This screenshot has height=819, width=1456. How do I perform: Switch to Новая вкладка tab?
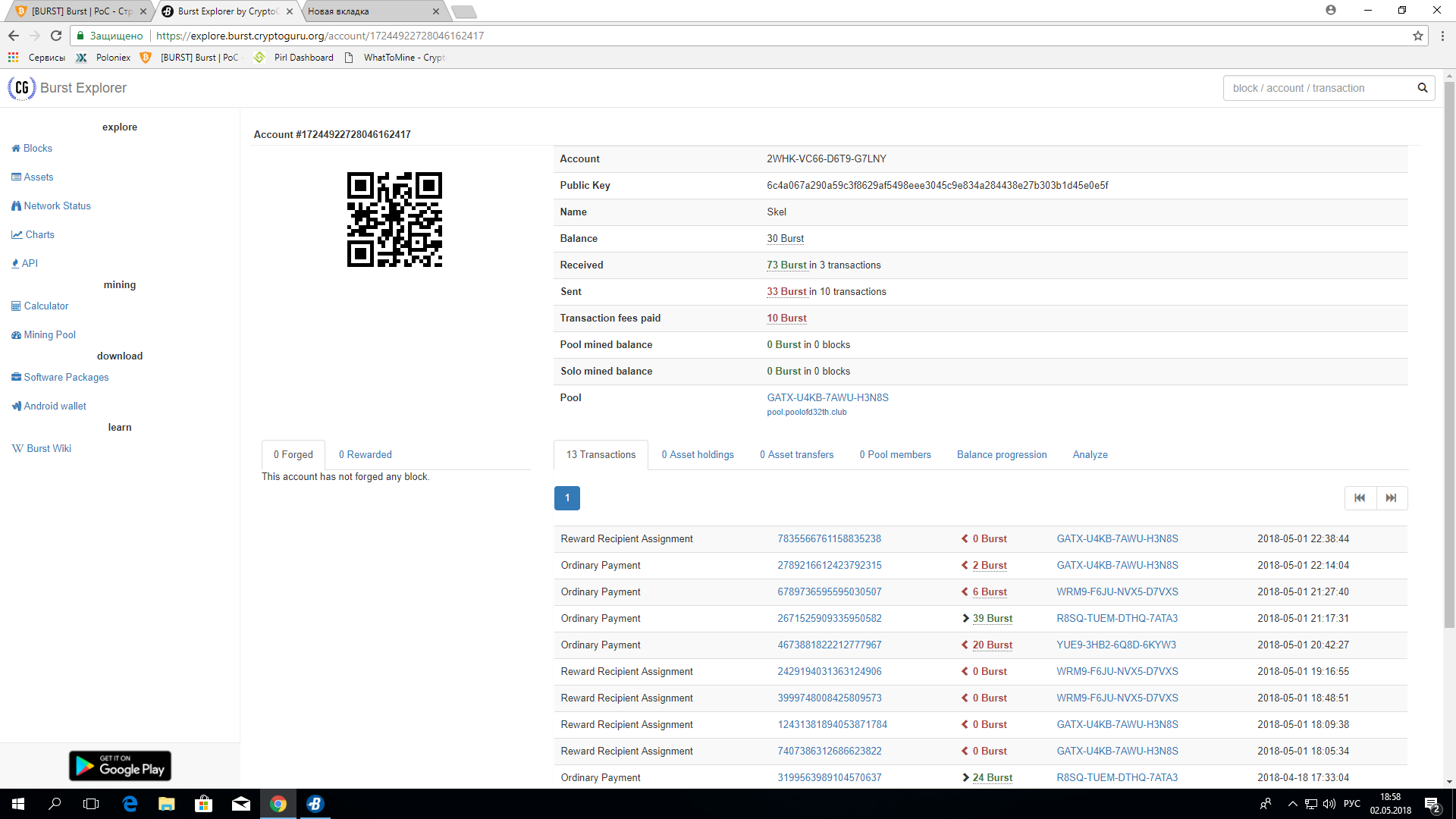372,11
